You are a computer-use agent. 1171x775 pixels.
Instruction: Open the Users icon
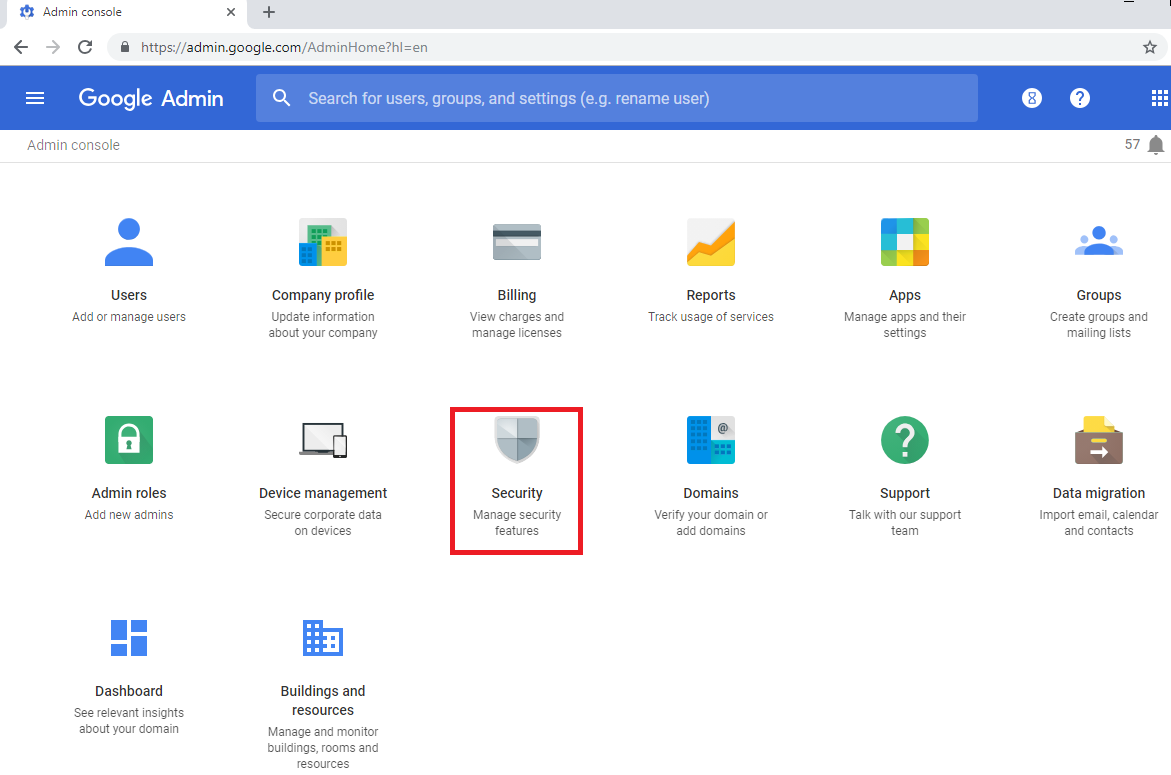point(129,242)
